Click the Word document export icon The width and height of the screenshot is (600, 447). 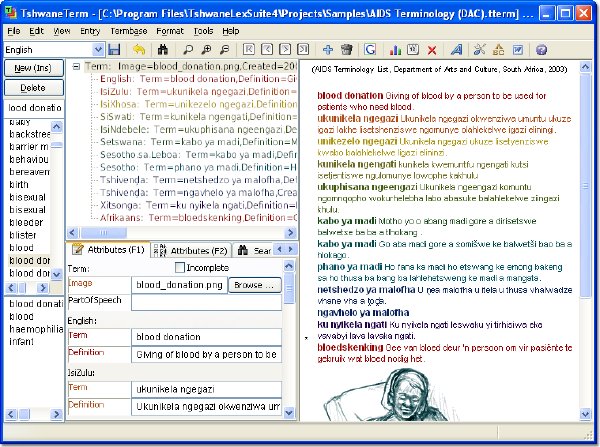click(517, 50)
